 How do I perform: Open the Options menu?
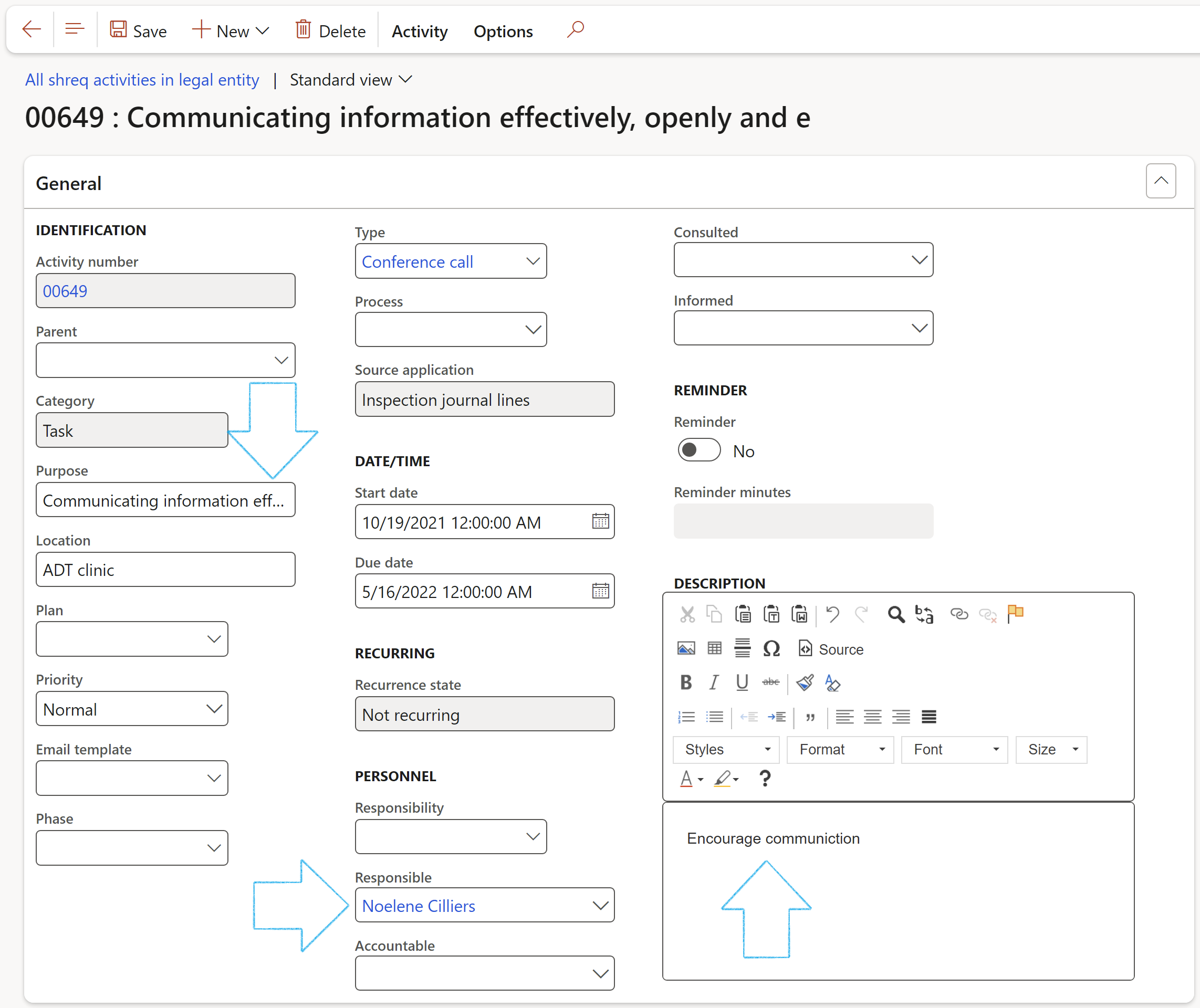(x=503, y=31)
